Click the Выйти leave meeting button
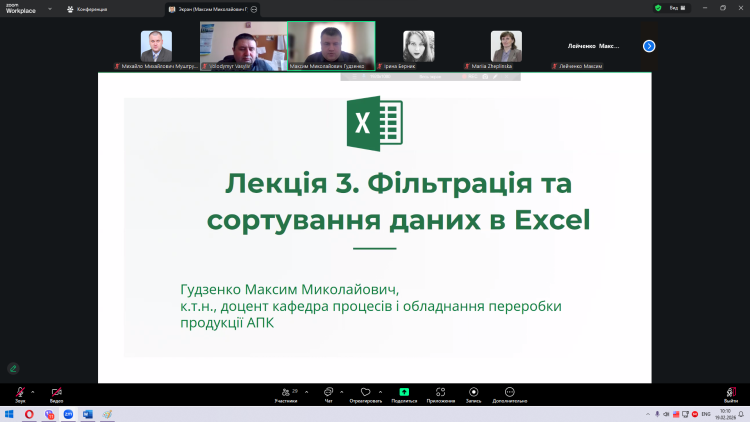750x422 pixels. coord(730,393)
